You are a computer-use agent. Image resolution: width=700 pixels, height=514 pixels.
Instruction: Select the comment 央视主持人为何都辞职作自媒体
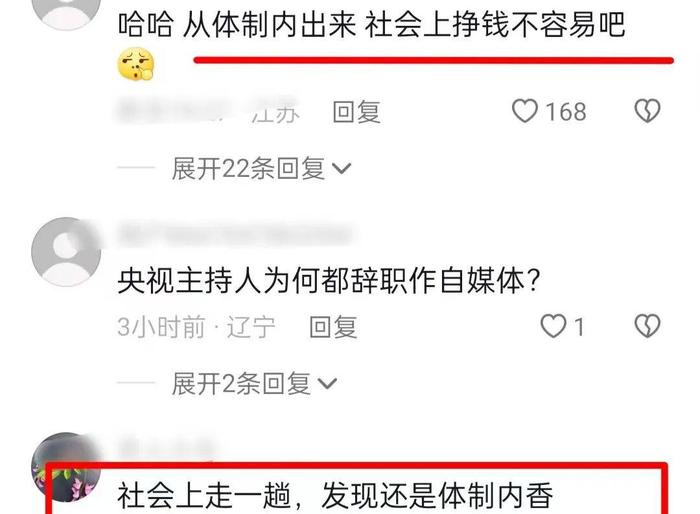(329, 281)
